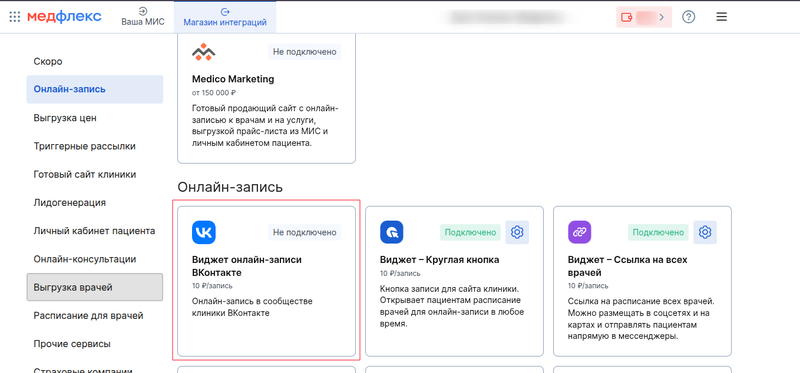Click Не подключено badge on VK widget
Screen dimensions: 800x373
(x=305, y=232)
